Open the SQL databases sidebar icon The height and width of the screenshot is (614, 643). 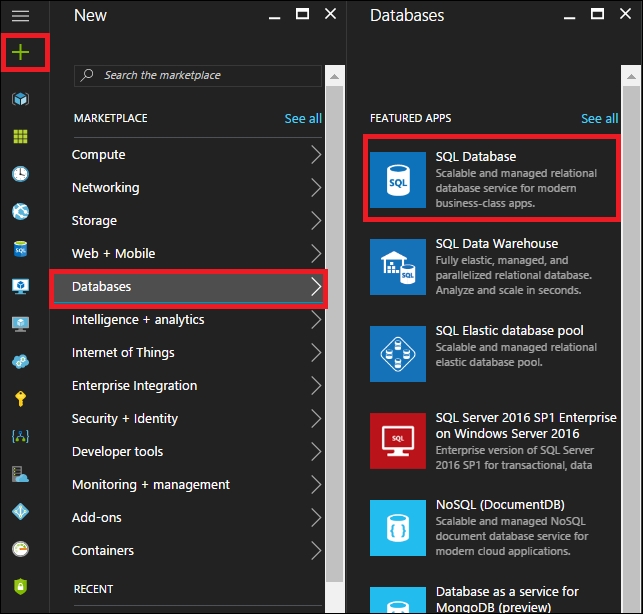click(x=20, y=249)
